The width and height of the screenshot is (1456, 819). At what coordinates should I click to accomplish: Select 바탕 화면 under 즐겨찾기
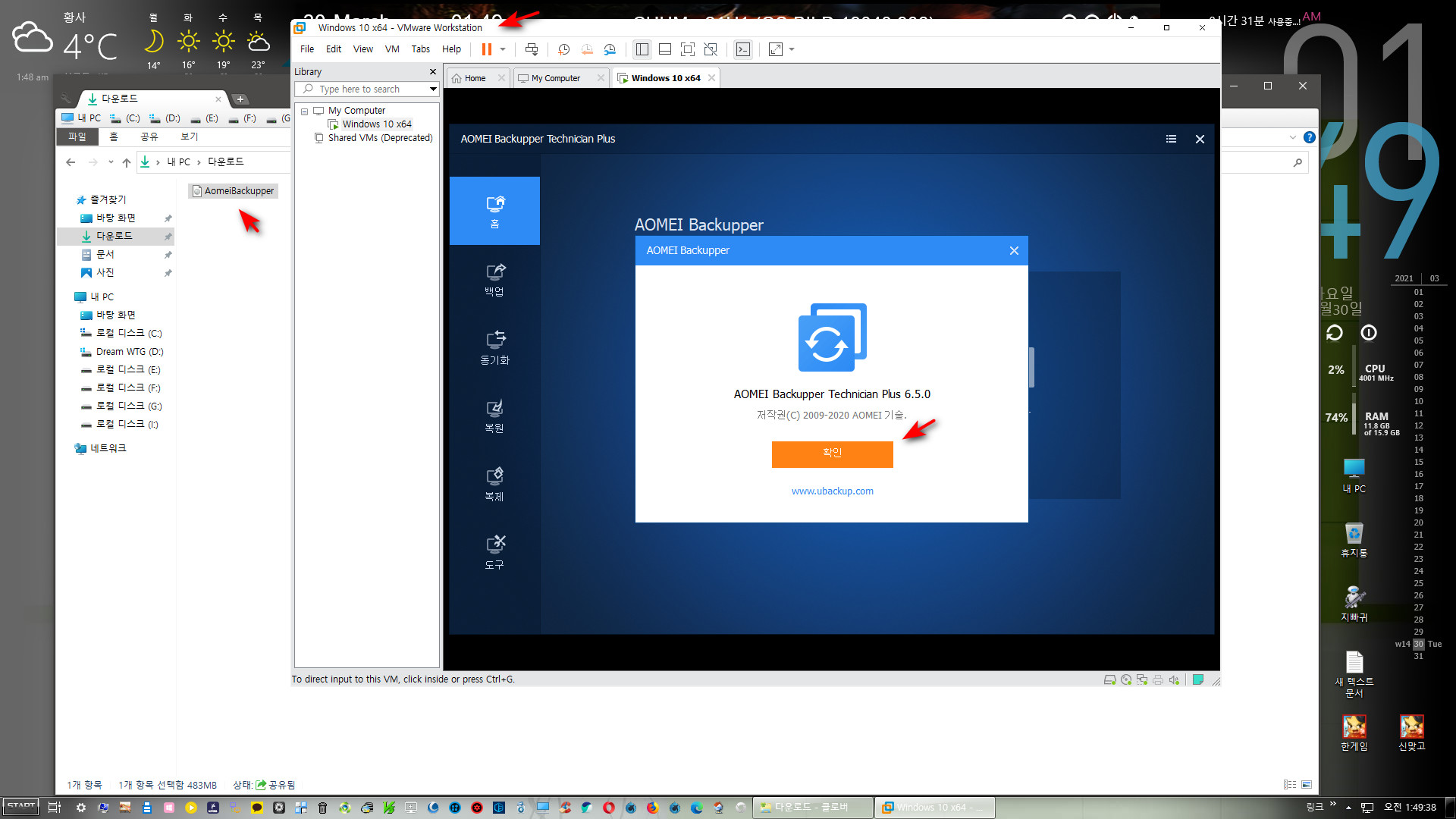(x=115, y=218)
